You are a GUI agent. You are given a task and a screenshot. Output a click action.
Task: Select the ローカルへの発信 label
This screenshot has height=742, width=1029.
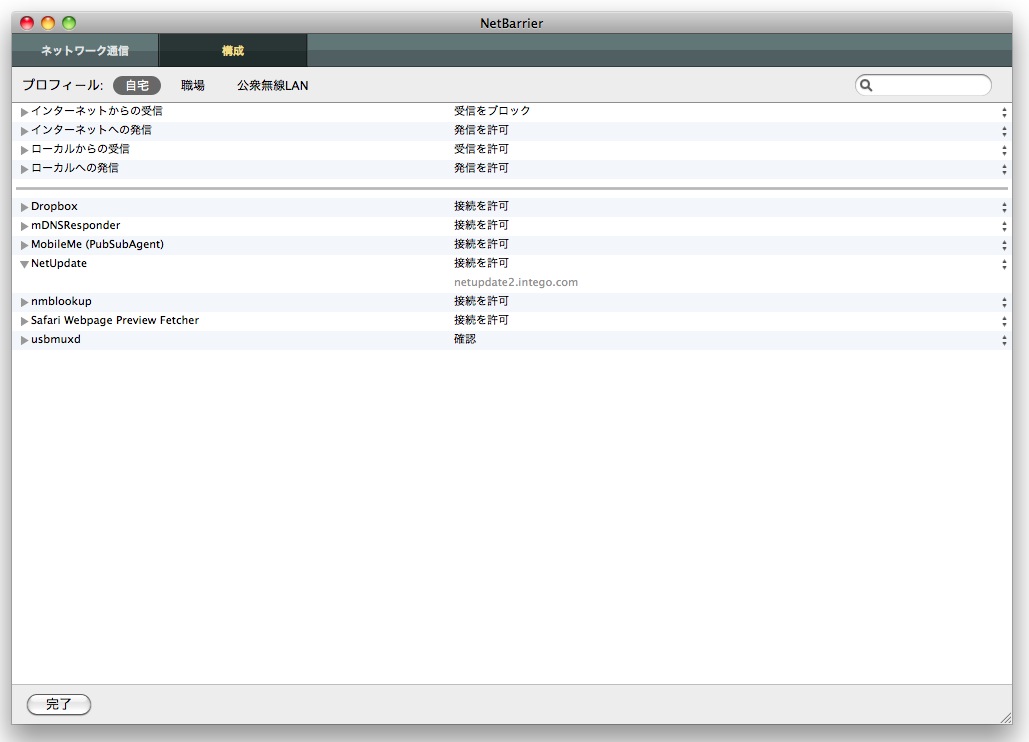point(75,168)
